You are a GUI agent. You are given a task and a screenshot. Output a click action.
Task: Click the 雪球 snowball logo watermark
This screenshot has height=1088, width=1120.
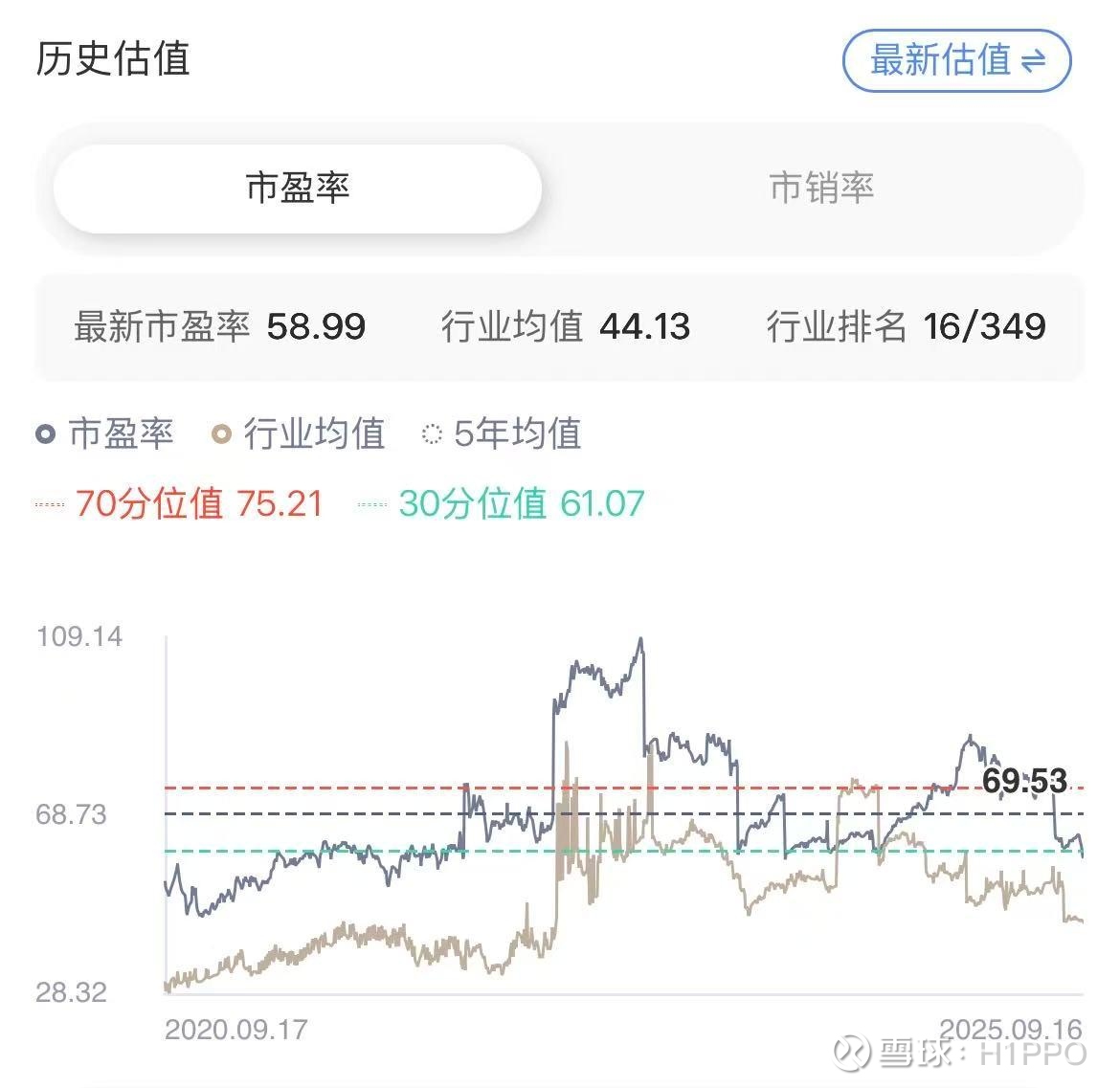click(851, 1053)
